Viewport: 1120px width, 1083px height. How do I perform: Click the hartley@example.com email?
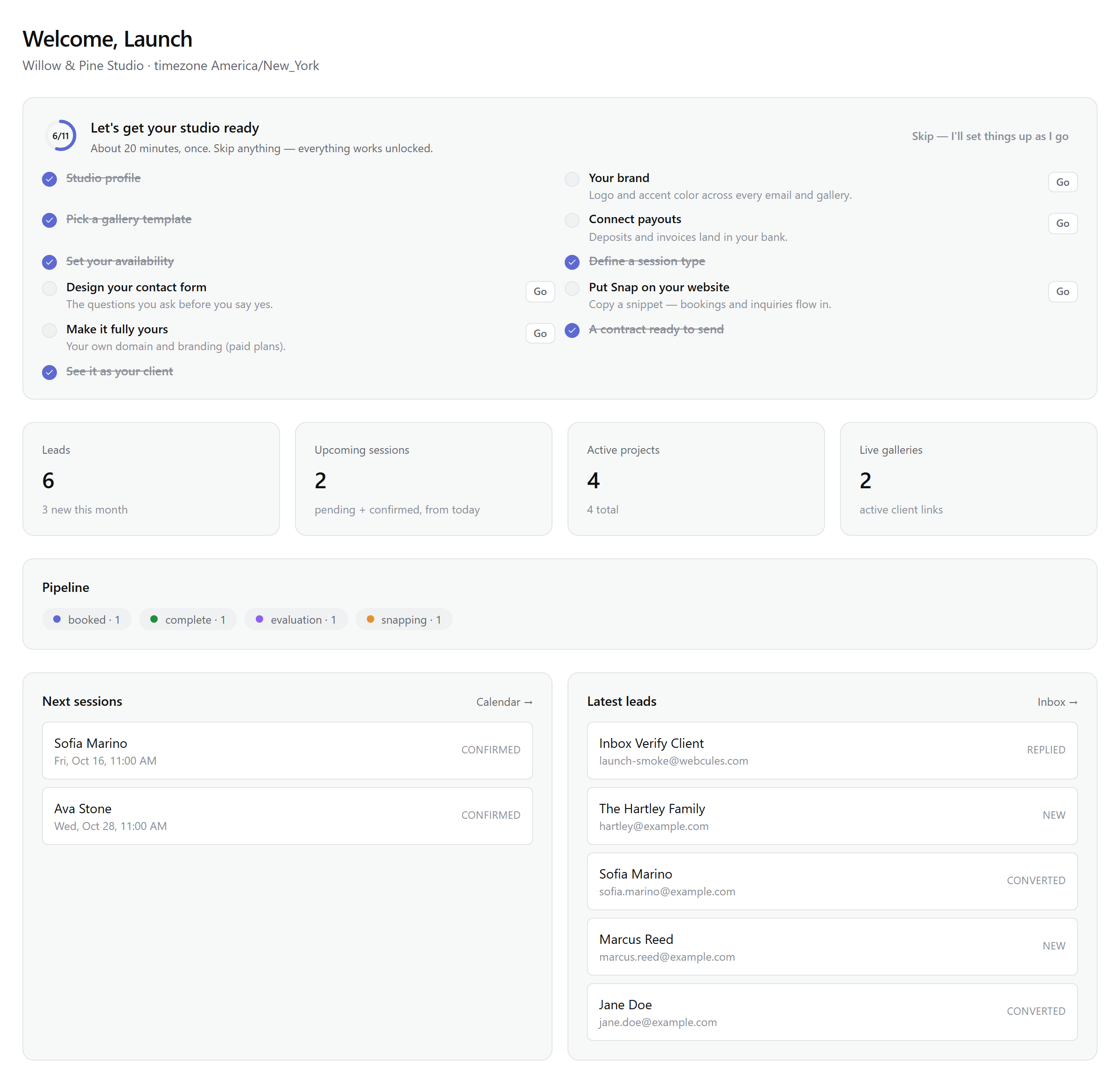(654, 826)
